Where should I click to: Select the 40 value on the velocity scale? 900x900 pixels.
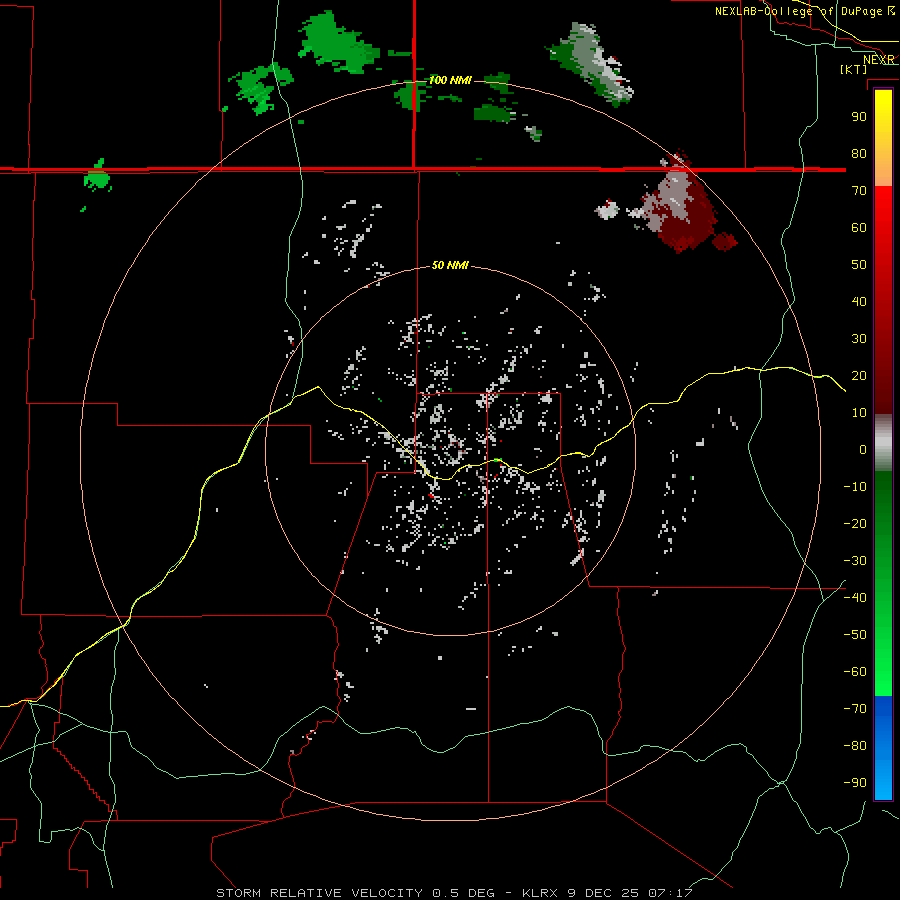pos(859,301)
